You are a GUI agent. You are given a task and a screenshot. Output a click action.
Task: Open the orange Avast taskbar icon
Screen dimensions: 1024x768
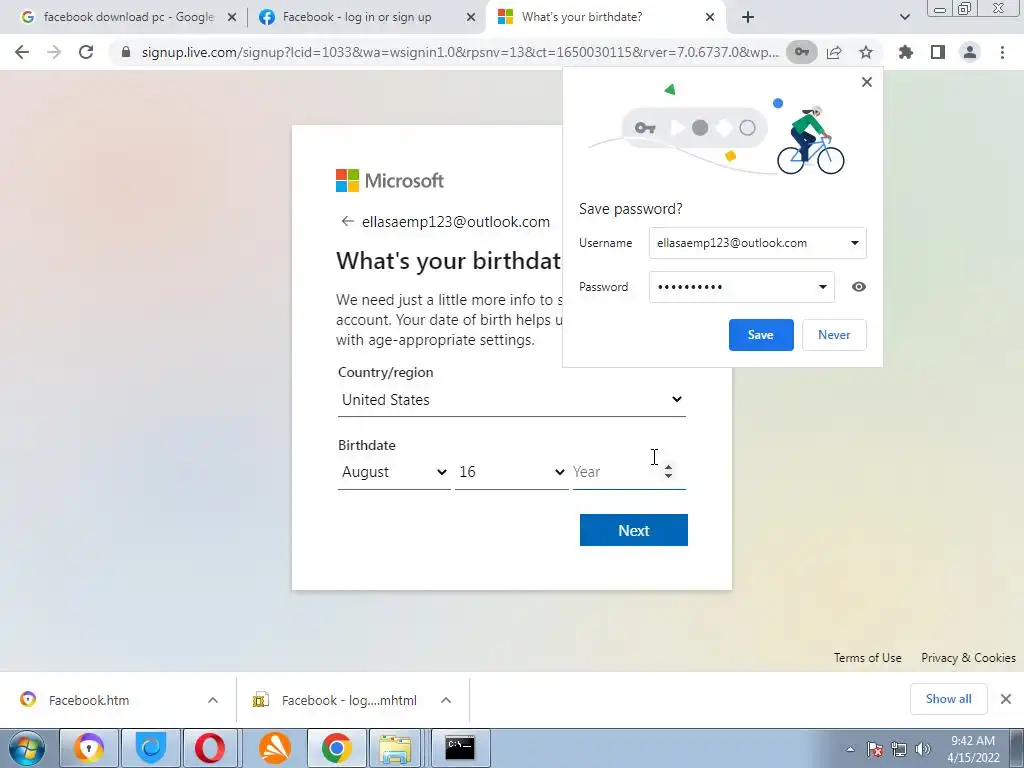275,748
